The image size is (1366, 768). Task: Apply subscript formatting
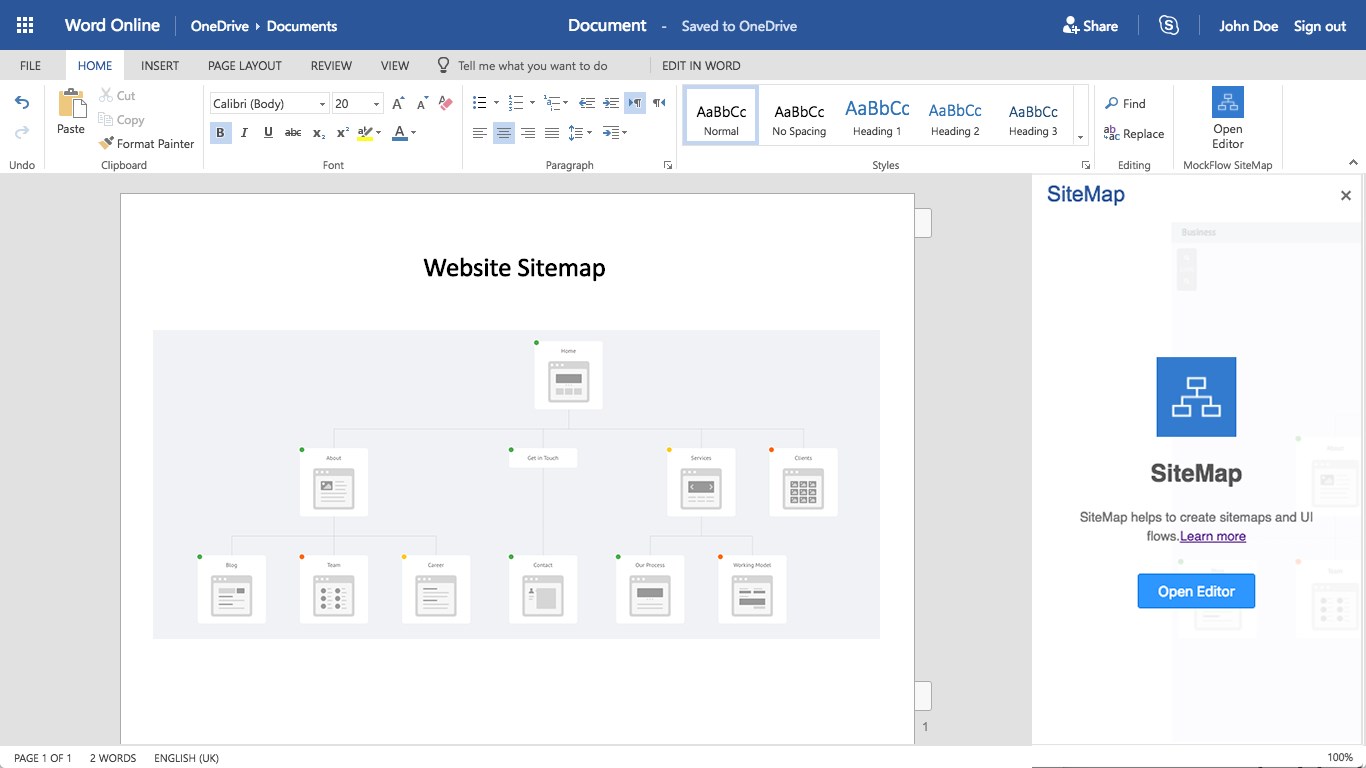318,133
